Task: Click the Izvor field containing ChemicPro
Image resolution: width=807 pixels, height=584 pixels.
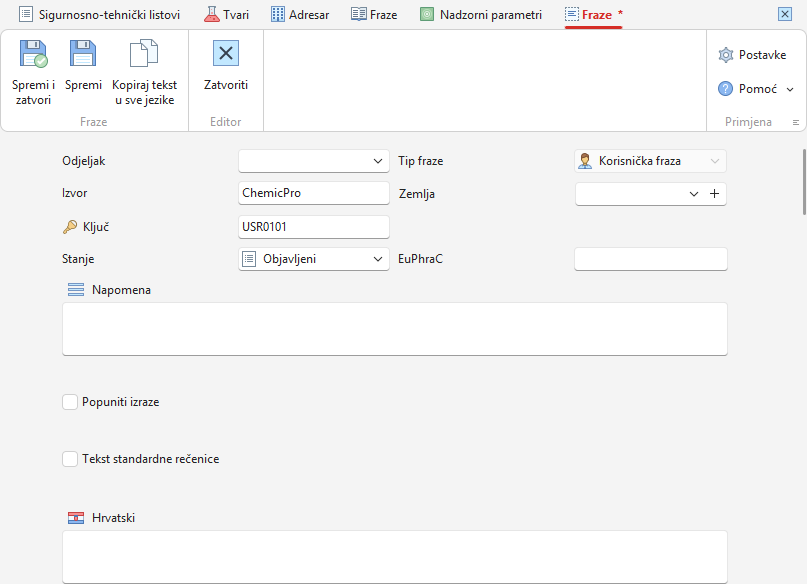Action: coord(314,193)
